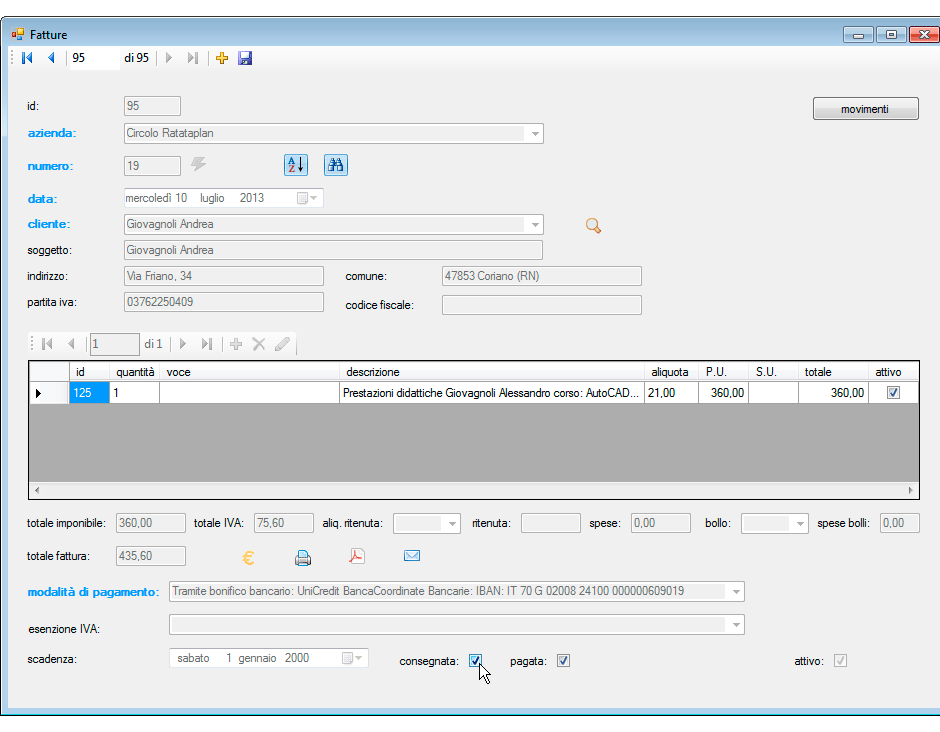Viewport: 940px width, 732px height.
Task: Click the spese field
Action: 661,523
